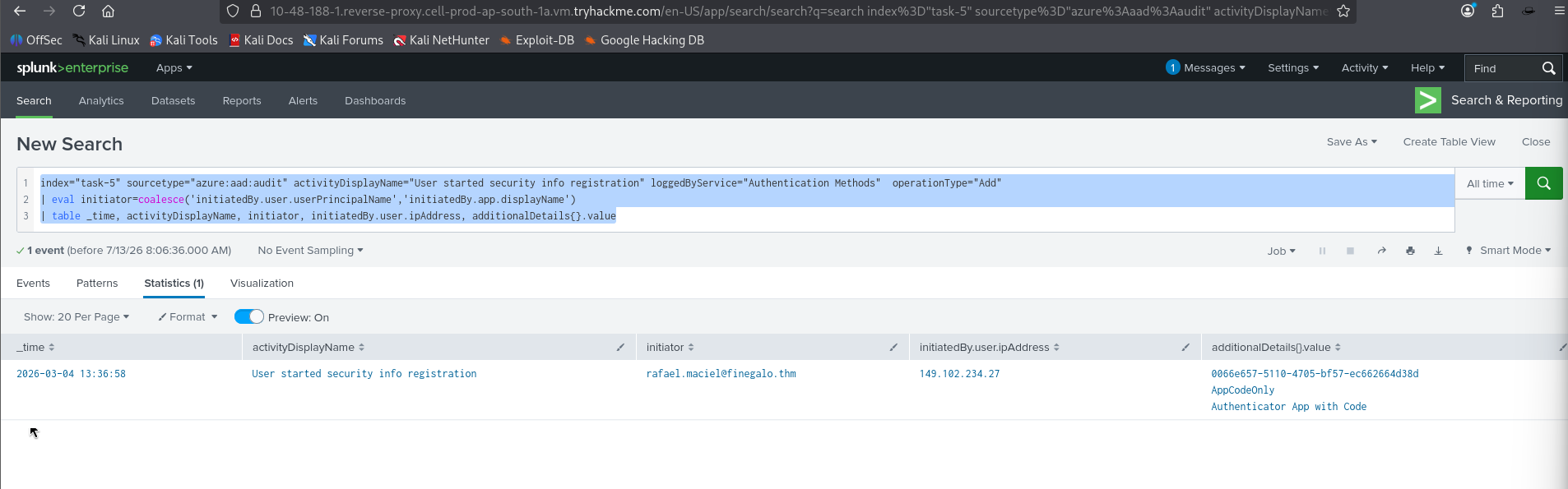Toggle the Preview switch off
1568x489 pixels.
pyautogui.click(x=248, y=317)
